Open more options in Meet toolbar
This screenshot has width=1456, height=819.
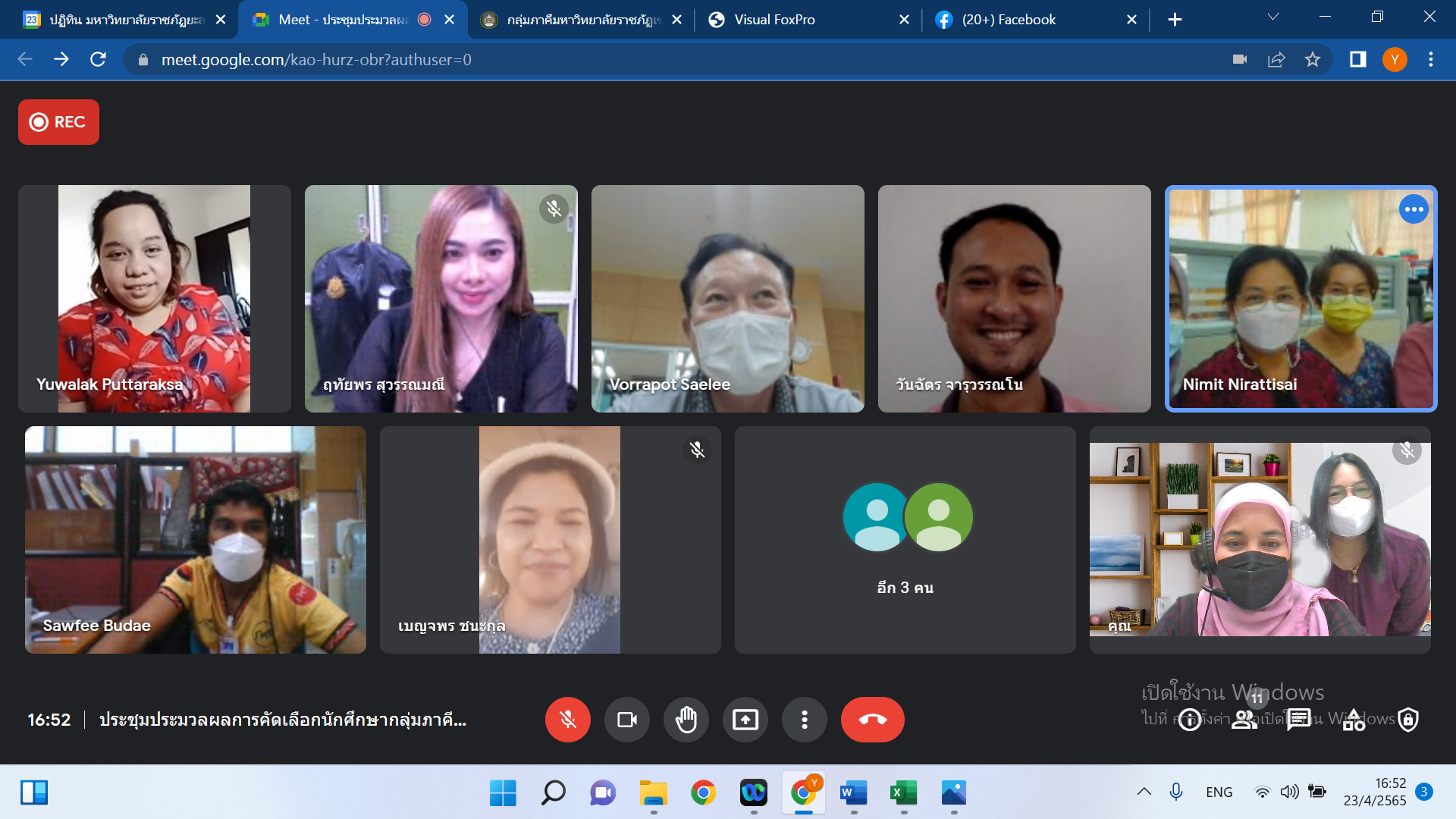[804, 719]
